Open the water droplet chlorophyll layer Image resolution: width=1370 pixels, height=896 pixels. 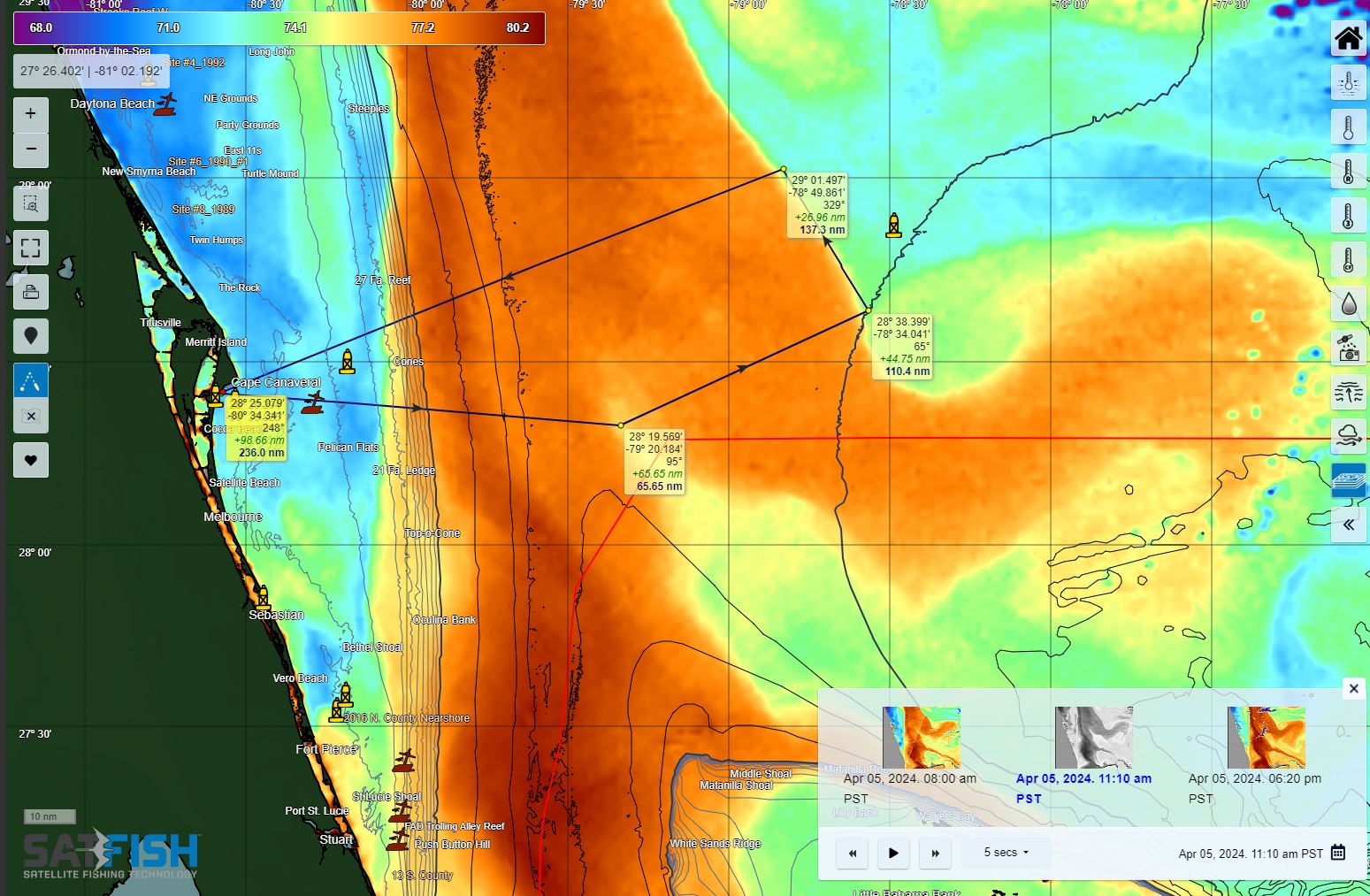point(1348,304)
